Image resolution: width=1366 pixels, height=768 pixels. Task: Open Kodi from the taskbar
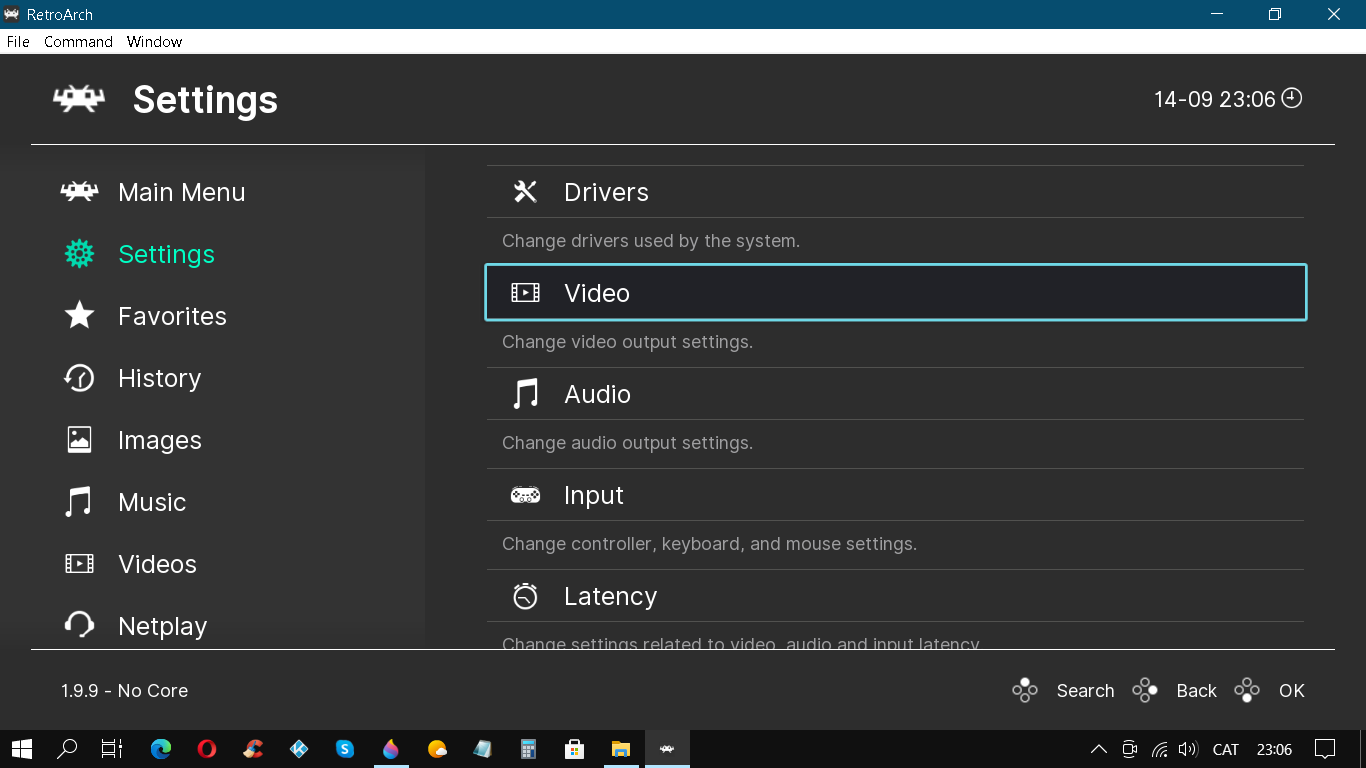[x=299, y=748]
